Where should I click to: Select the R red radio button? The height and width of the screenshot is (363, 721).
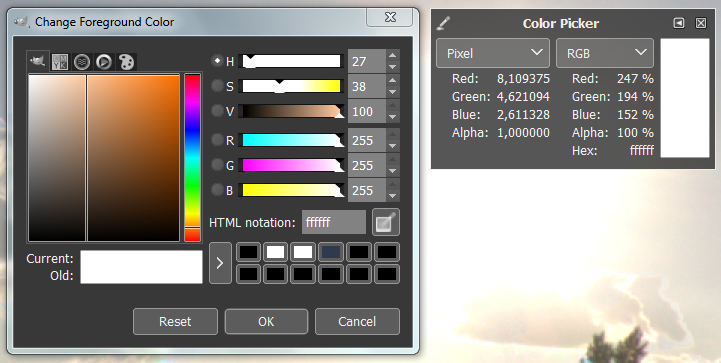(x=217, y=140)
